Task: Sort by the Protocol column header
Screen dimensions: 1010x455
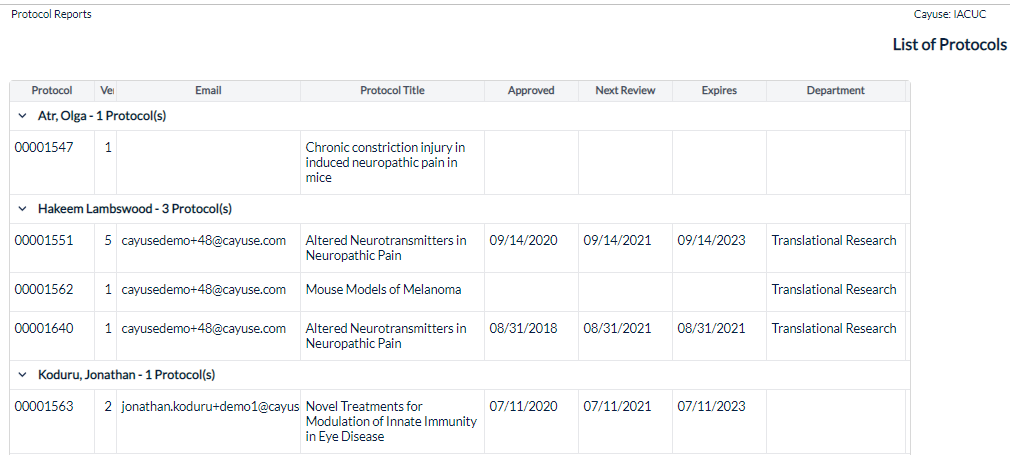Action: [52, 91]
